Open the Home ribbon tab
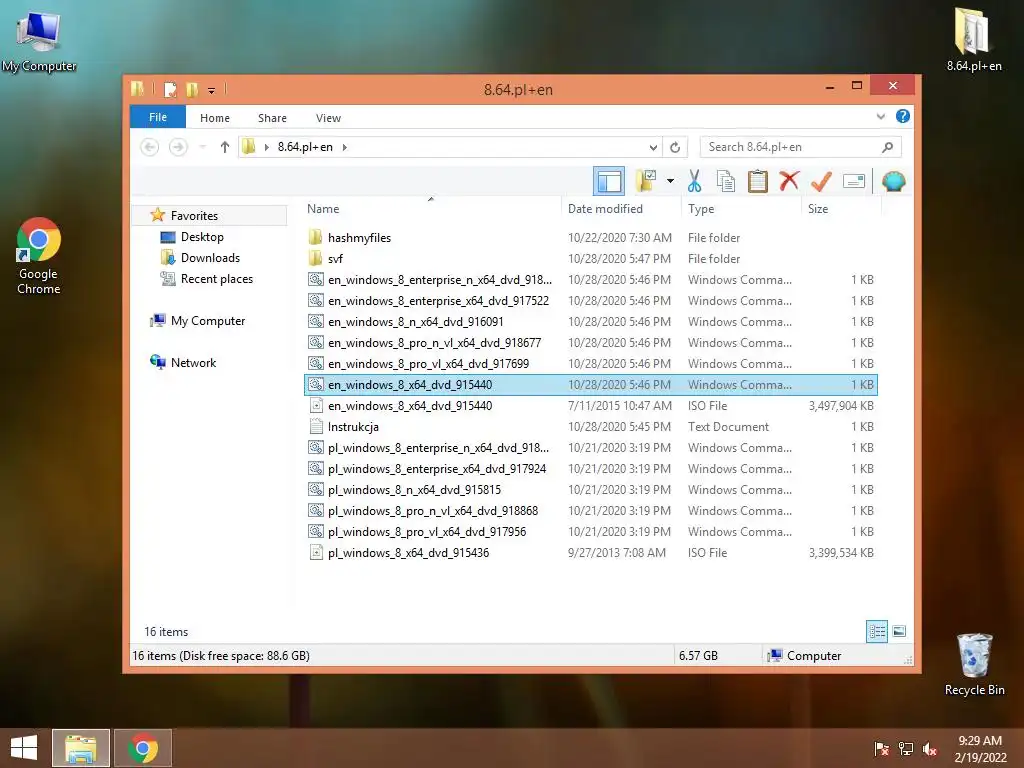 (215, 118)
